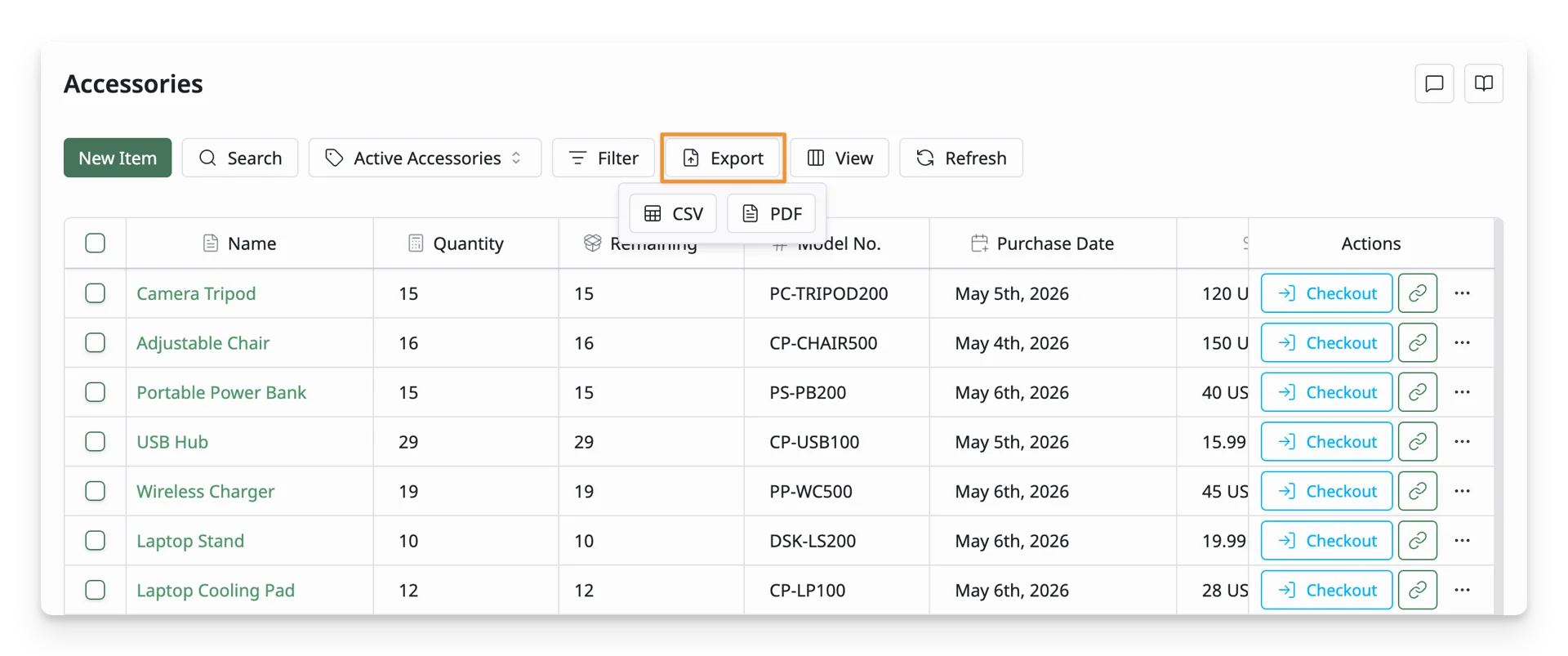Checkout the Portable Power Bank

click(1326, 392)
